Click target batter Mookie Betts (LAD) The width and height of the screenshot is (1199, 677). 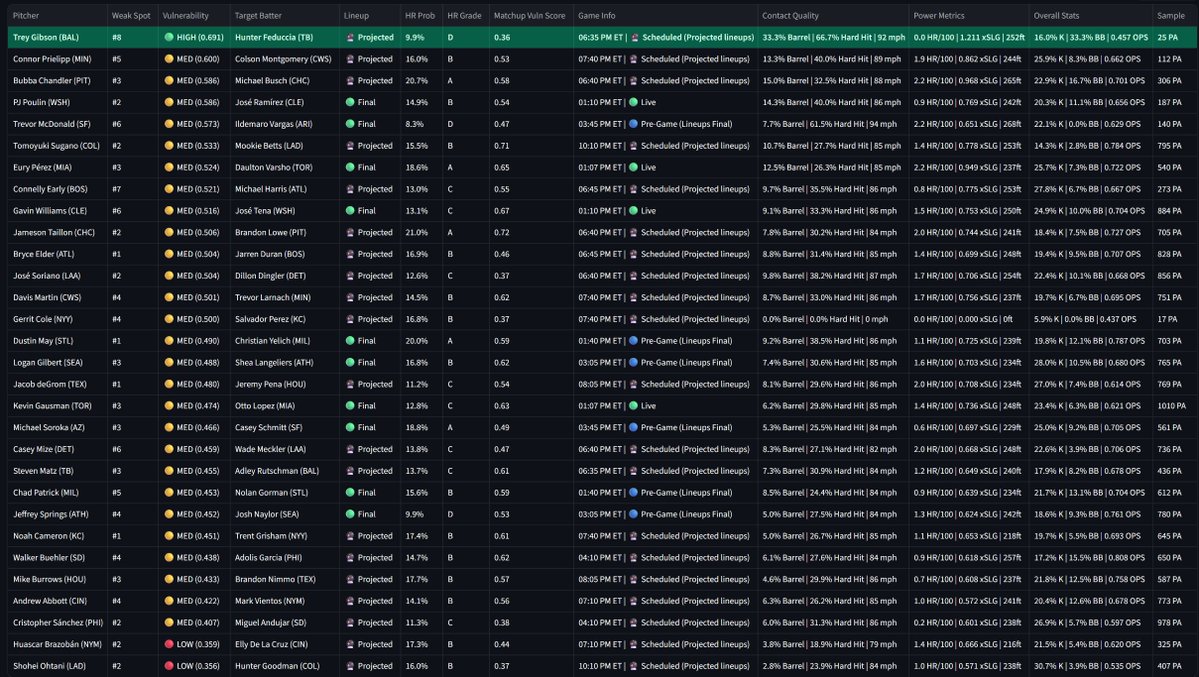[269, 145]
